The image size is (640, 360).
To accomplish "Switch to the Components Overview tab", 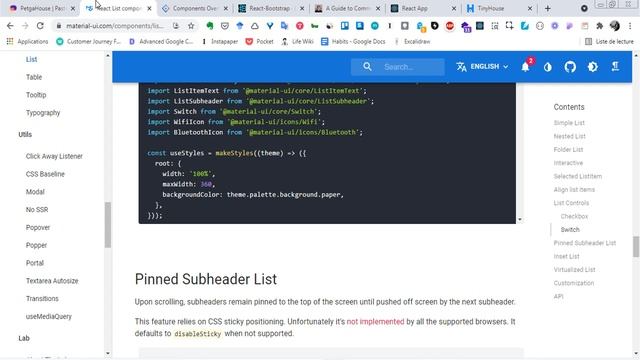I will (195, 8).
